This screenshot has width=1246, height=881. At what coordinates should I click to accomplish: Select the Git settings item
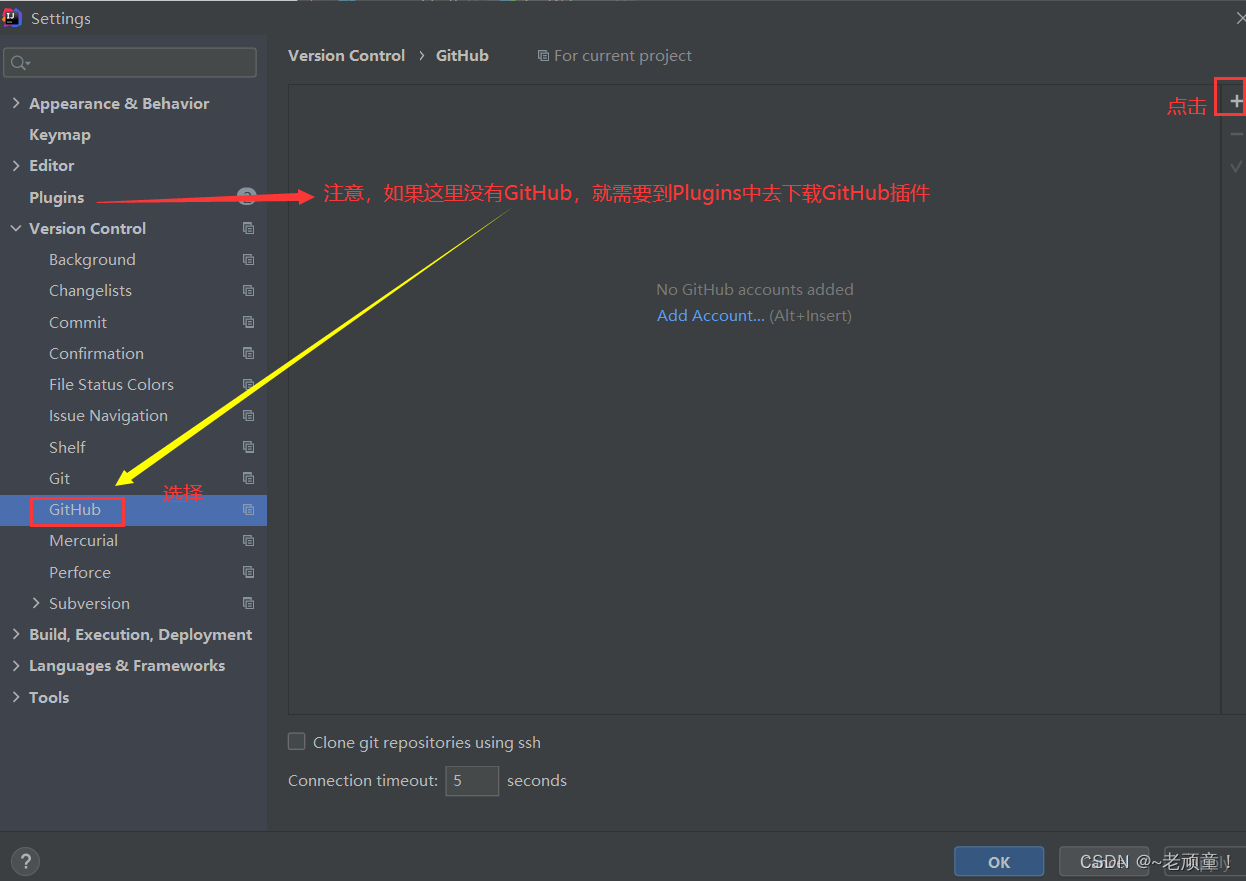[x=59, y=478]
